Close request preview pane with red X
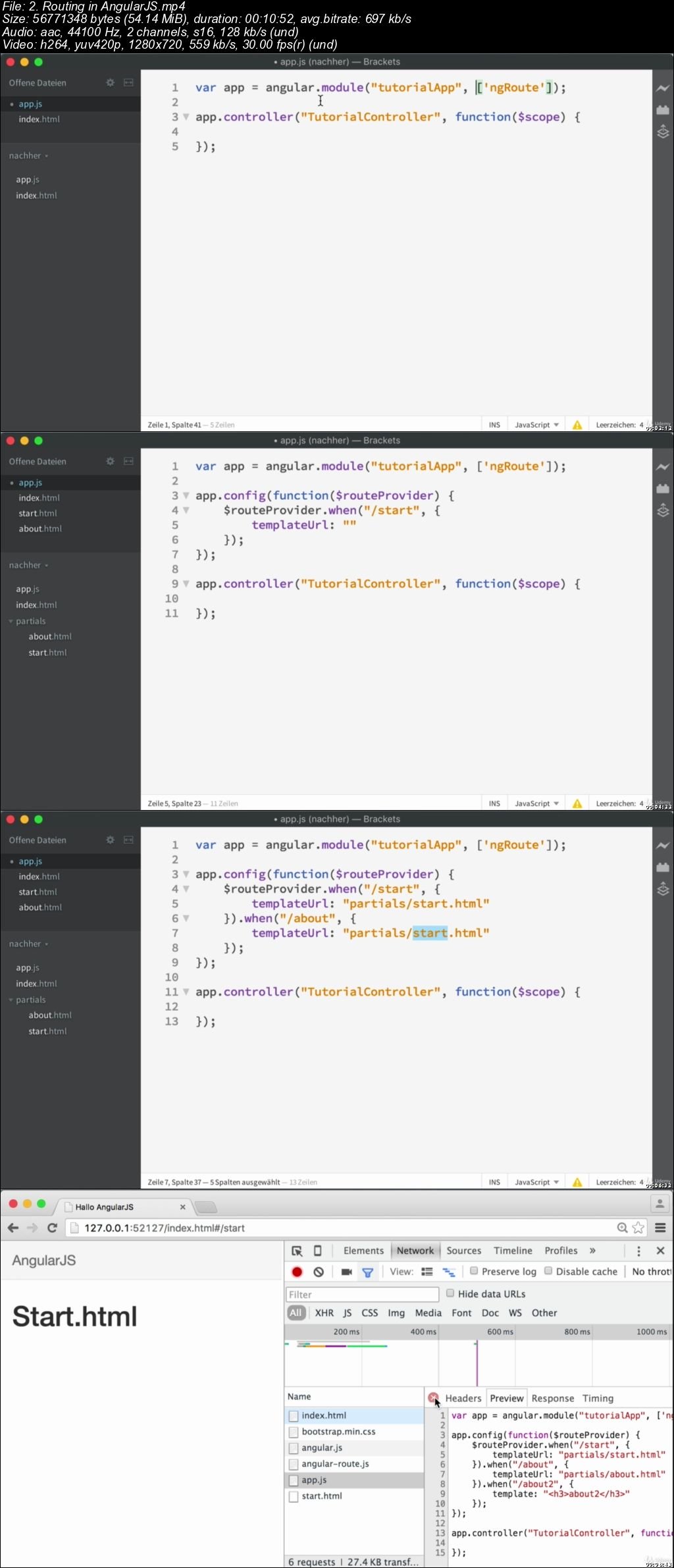The image size is (674, 1568). point(432,1397)
